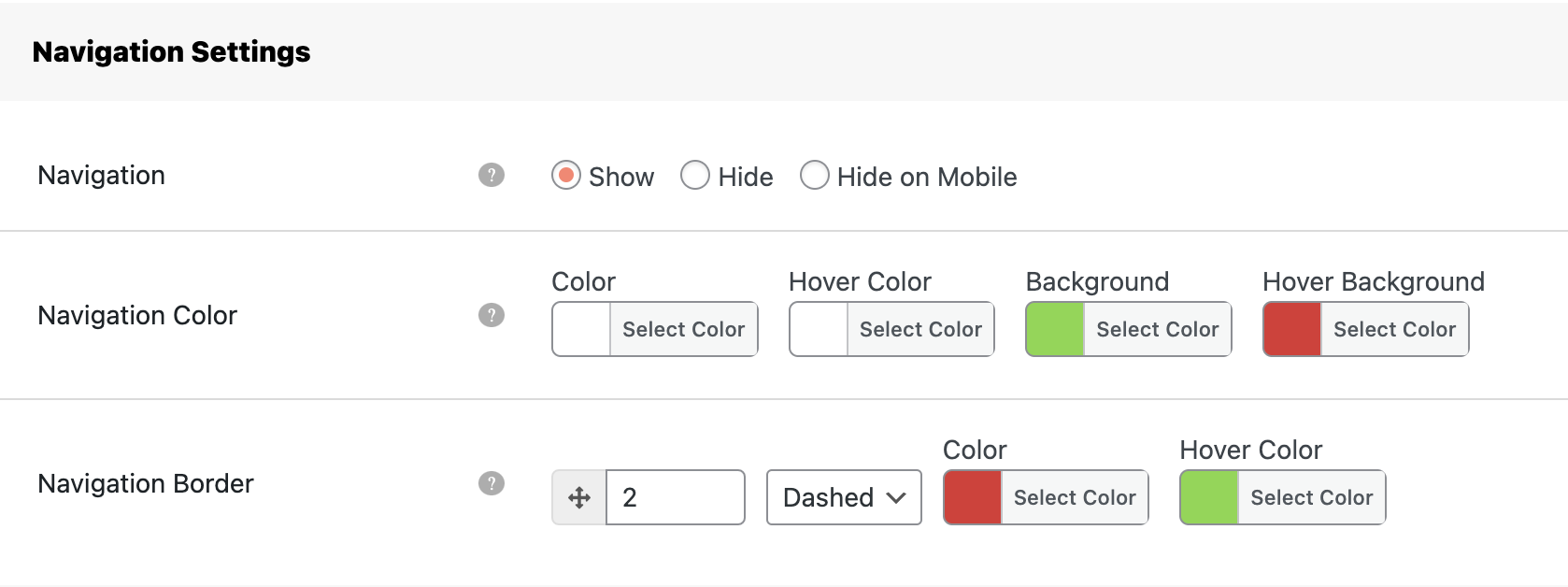Focus the border width input field

[675, 497]
